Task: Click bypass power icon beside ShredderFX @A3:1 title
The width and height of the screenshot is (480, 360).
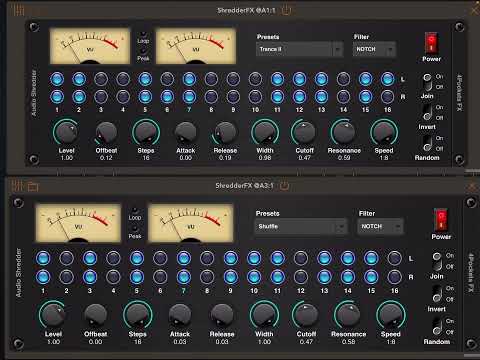Action: (x=284, y=186)
